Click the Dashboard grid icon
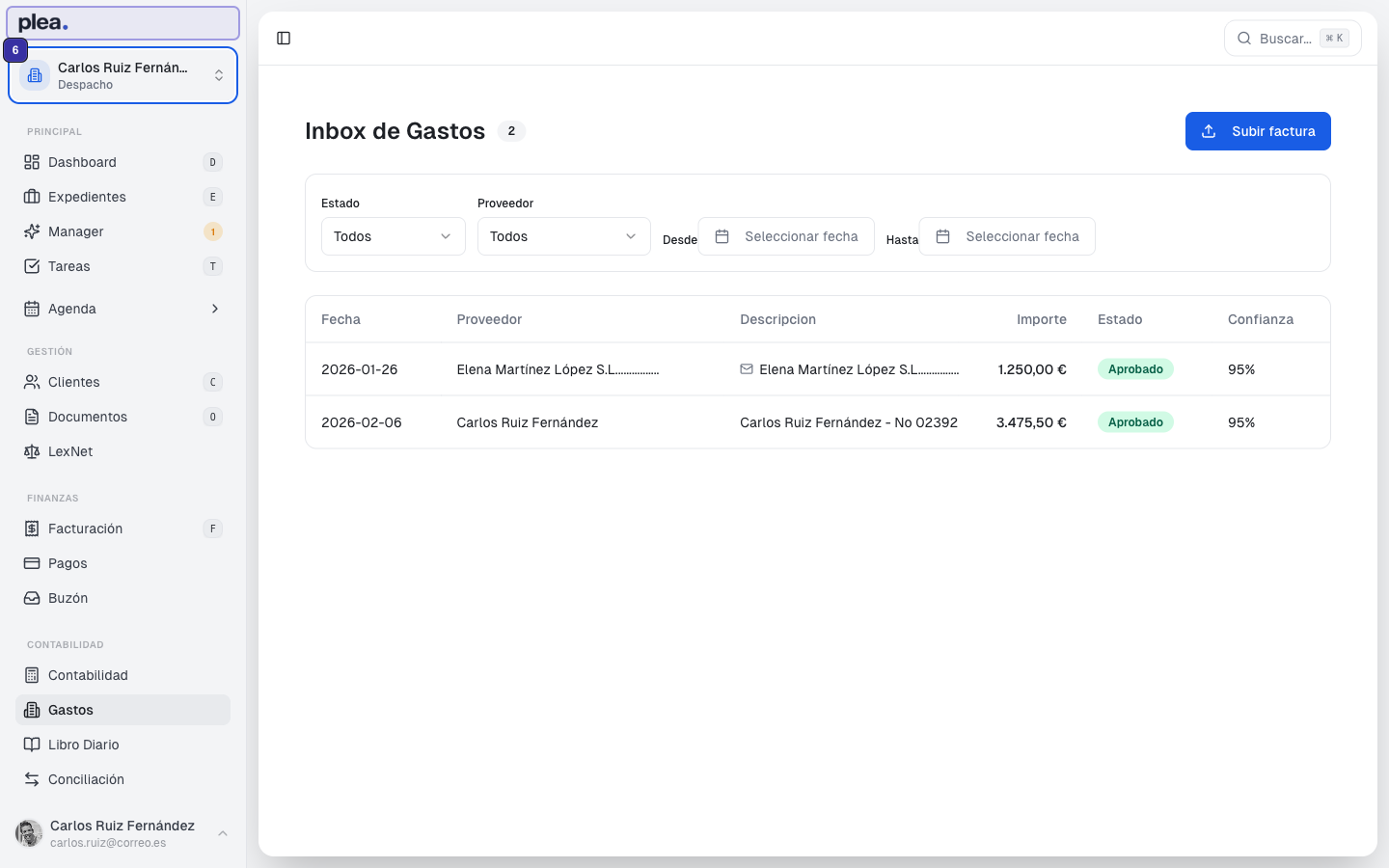 [32, 162]
